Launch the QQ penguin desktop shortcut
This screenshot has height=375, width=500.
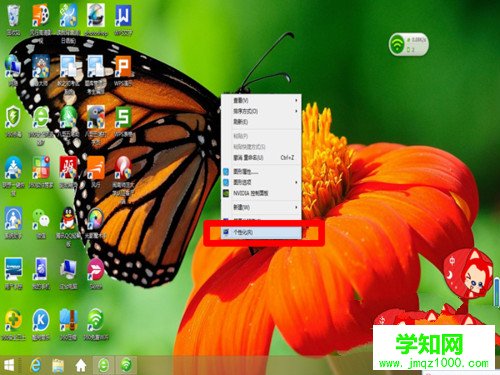pyautogui.click(x=68, y=218)
